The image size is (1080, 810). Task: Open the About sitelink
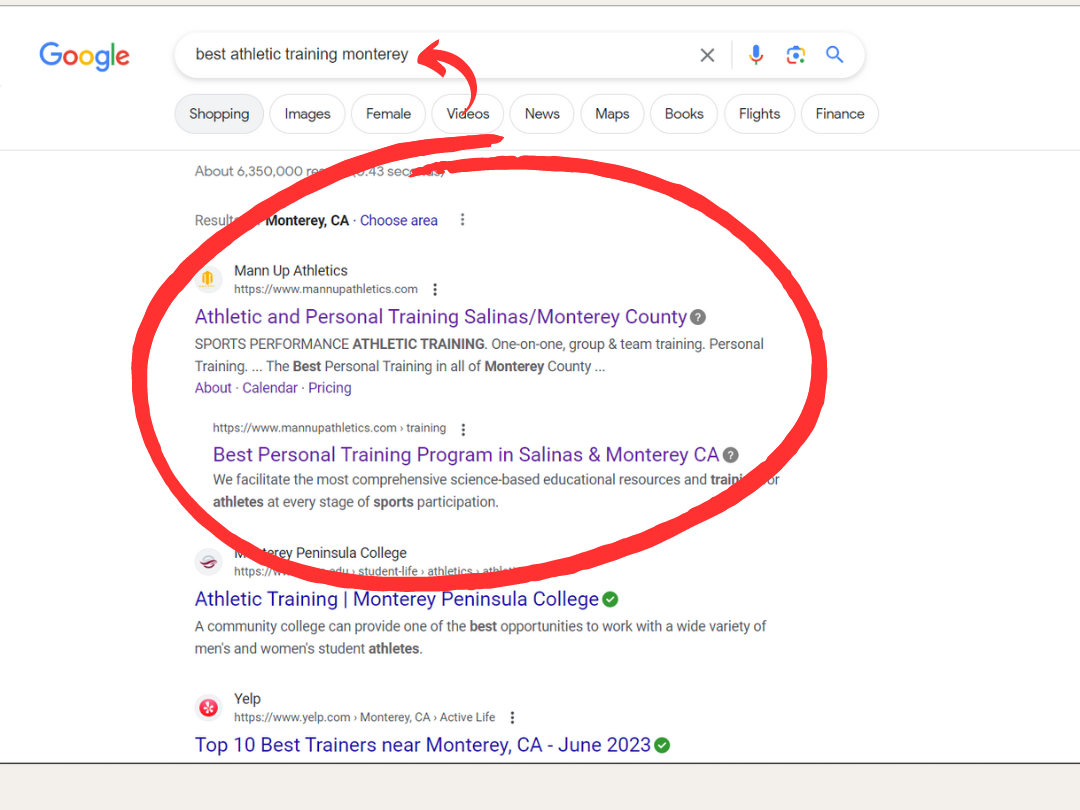point(213,388)
